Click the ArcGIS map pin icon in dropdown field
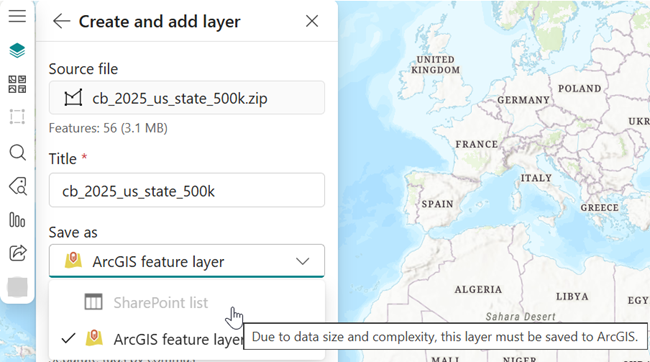650x362 pixels. [x=73, y=260]
